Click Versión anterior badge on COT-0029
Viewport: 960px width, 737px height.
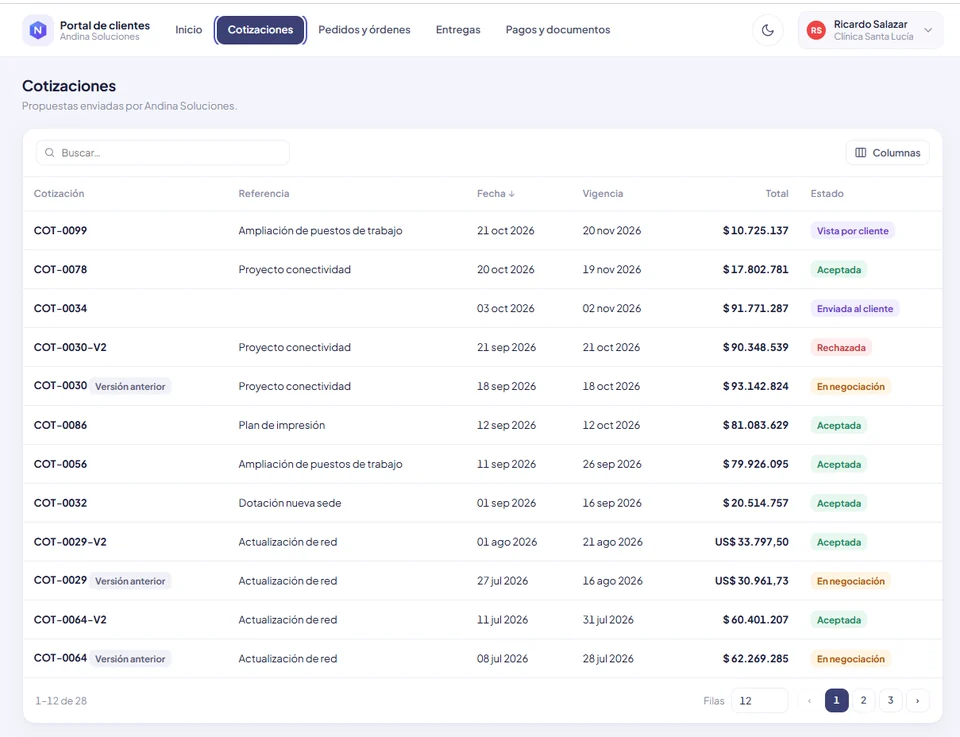click(130, 581)
